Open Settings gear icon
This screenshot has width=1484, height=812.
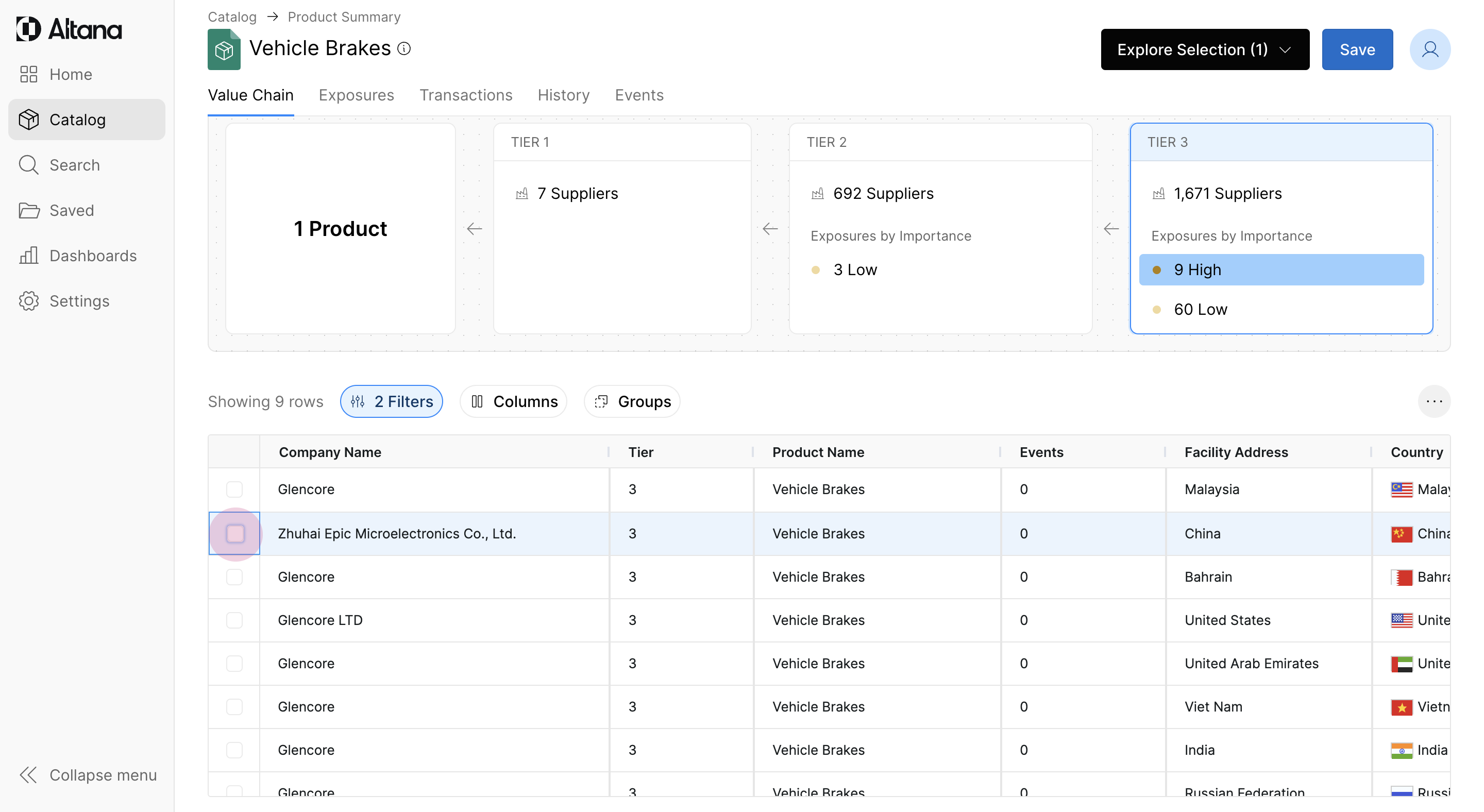coord(28,300)
